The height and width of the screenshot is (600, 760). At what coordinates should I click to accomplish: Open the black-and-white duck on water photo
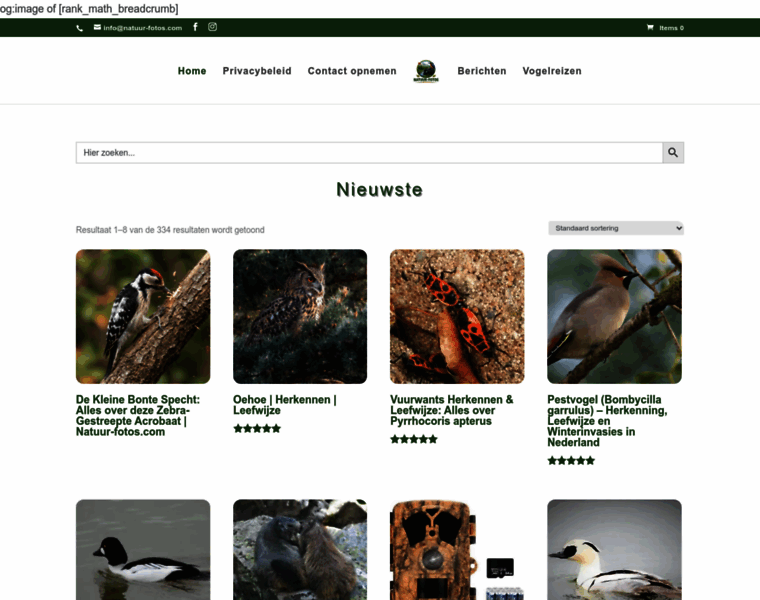click(x=143, y=550)
